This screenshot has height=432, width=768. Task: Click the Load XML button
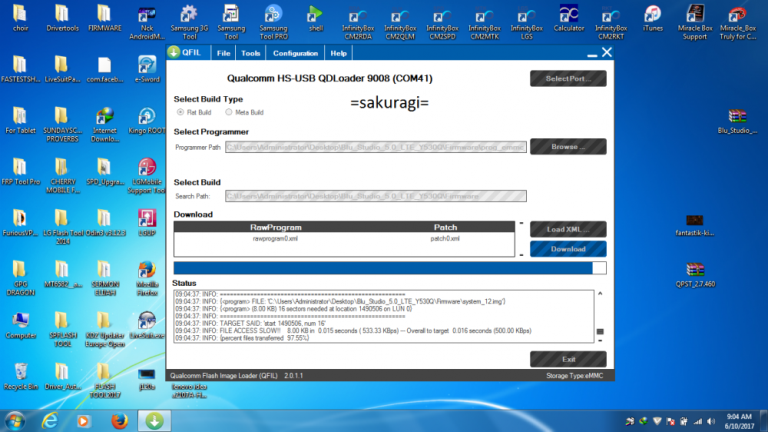(567, 229)
